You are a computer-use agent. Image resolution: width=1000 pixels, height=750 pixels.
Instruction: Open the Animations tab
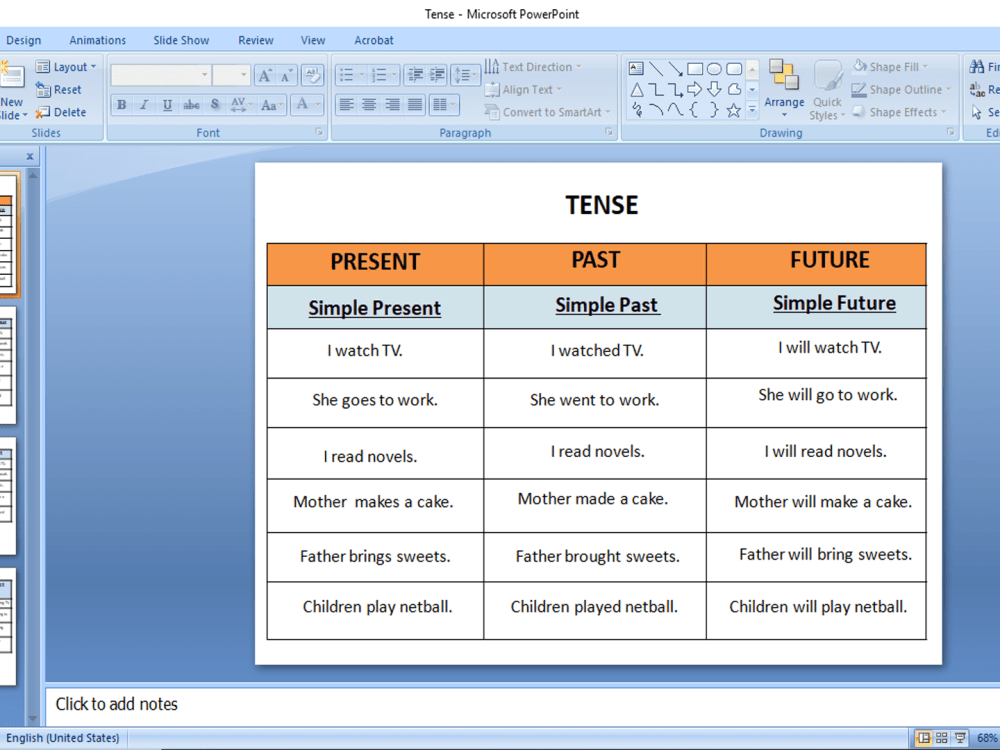(98, 40)
